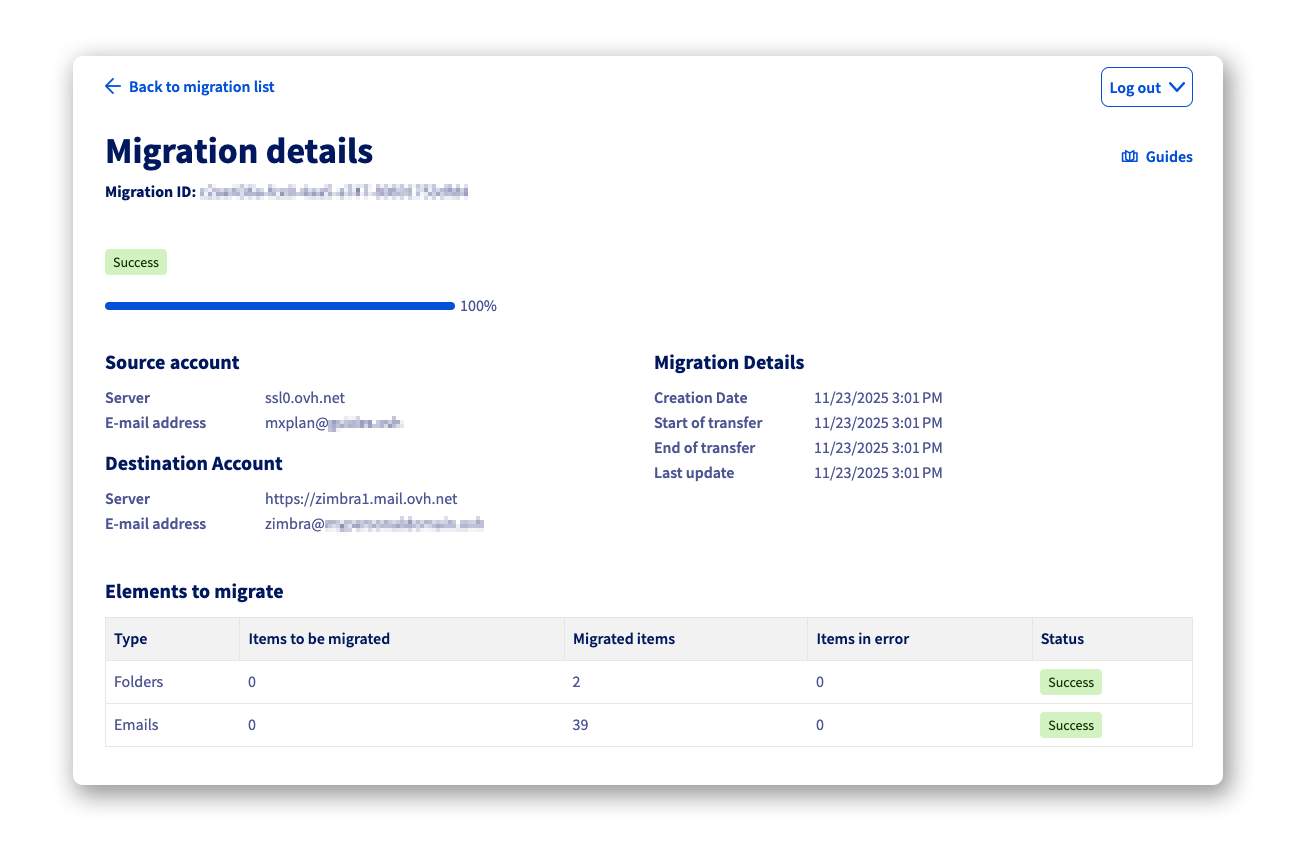Click the Log out button label
This screenshot has width=1300, height=850.
pyautogui.click(x=1135, y=88)
